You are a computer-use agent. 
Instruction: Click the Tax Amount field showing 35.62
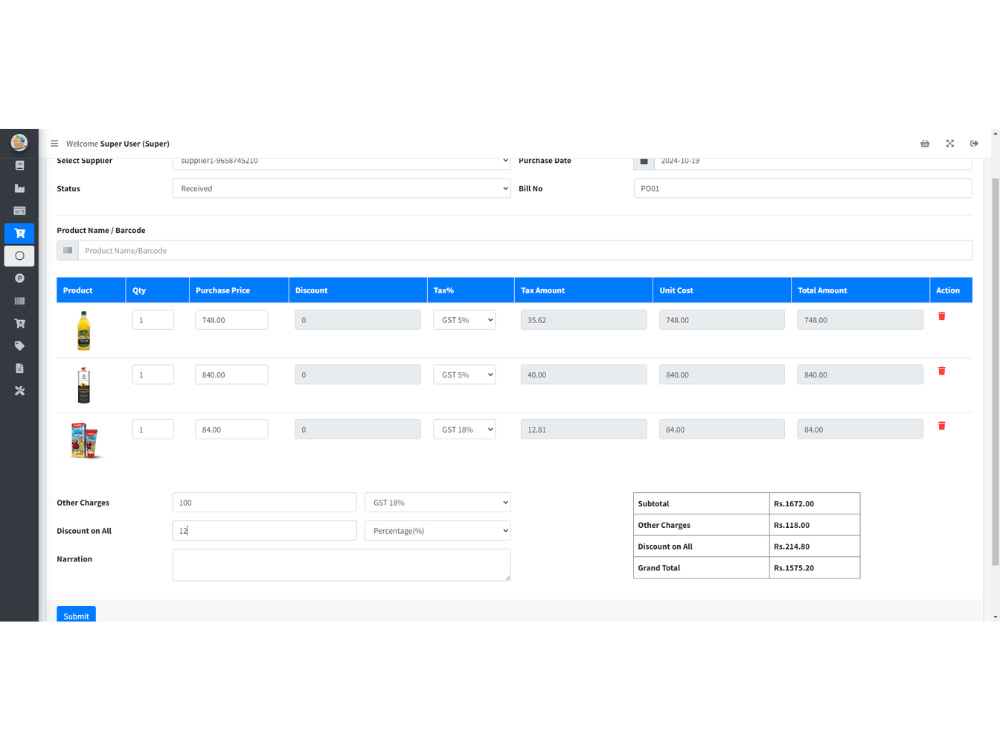coord(584,320)
